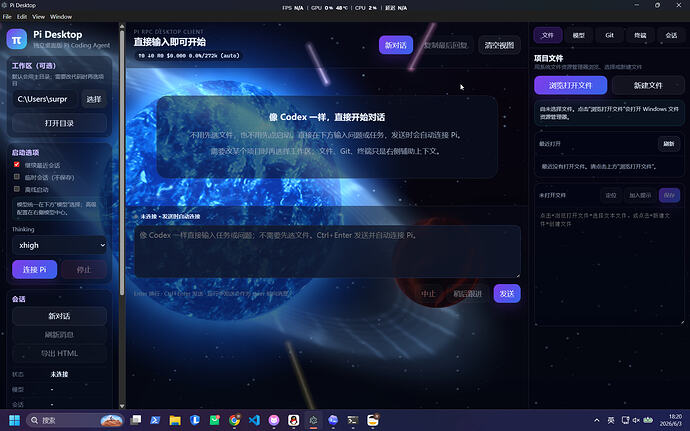Launch File Explorer from the taskbar
The width and height of the screenshot is (690, 431).
(175, 420)
